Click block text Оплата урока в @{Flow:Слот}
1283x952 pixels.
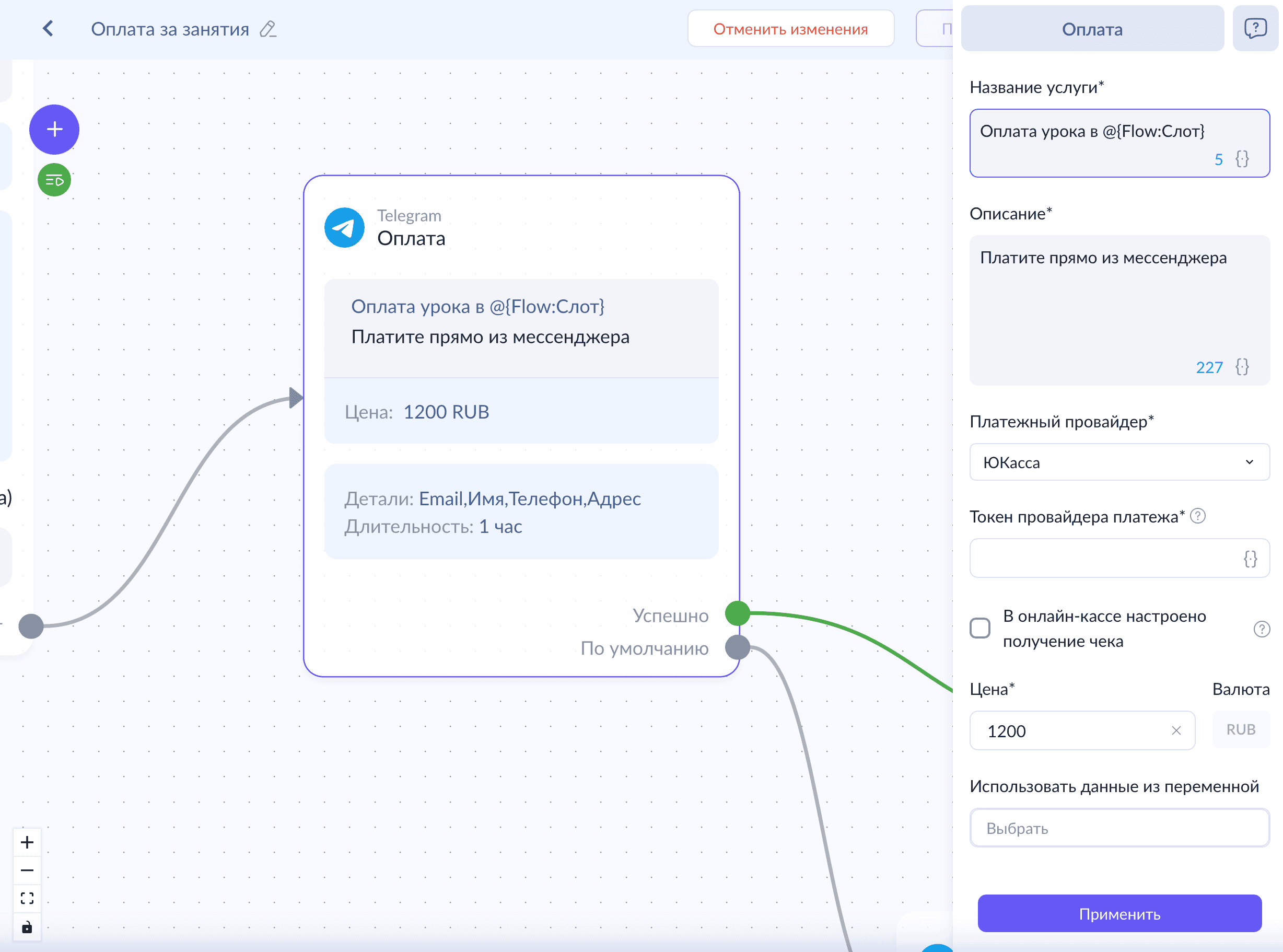click(x=477, y=307)
